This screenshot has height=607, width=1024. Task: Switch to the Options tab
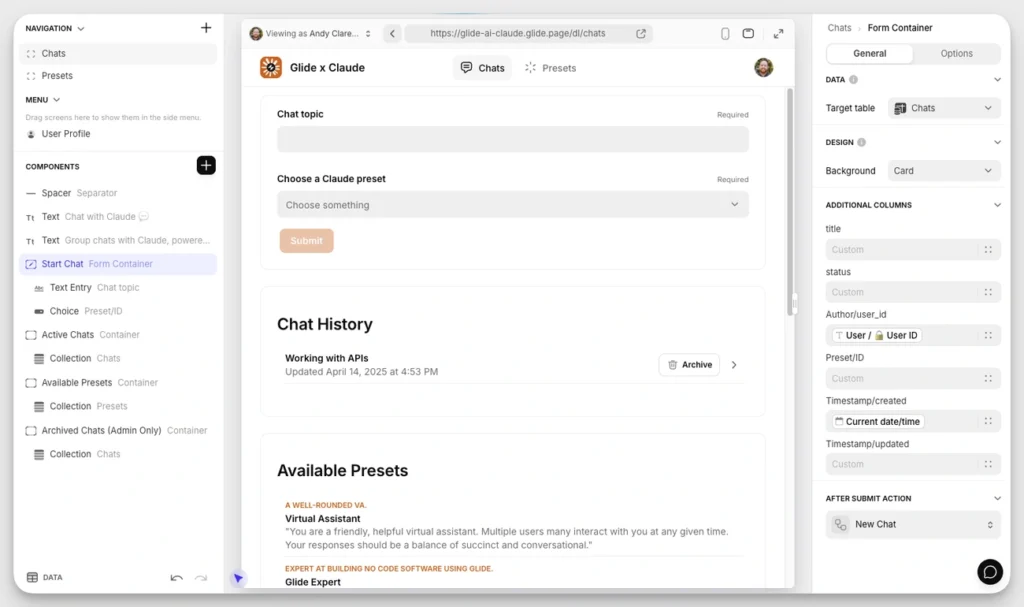pos(956,54)
